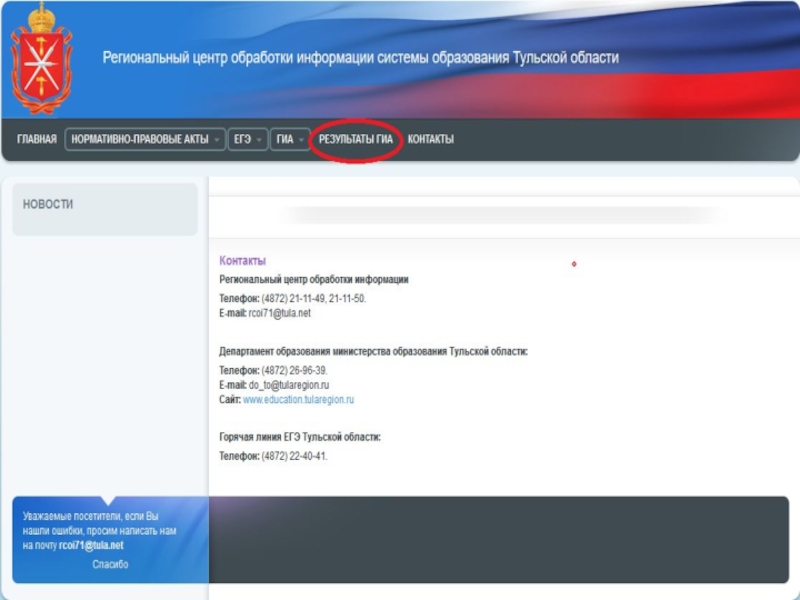Open the ГИА dropdown in navigation bar

290,140
